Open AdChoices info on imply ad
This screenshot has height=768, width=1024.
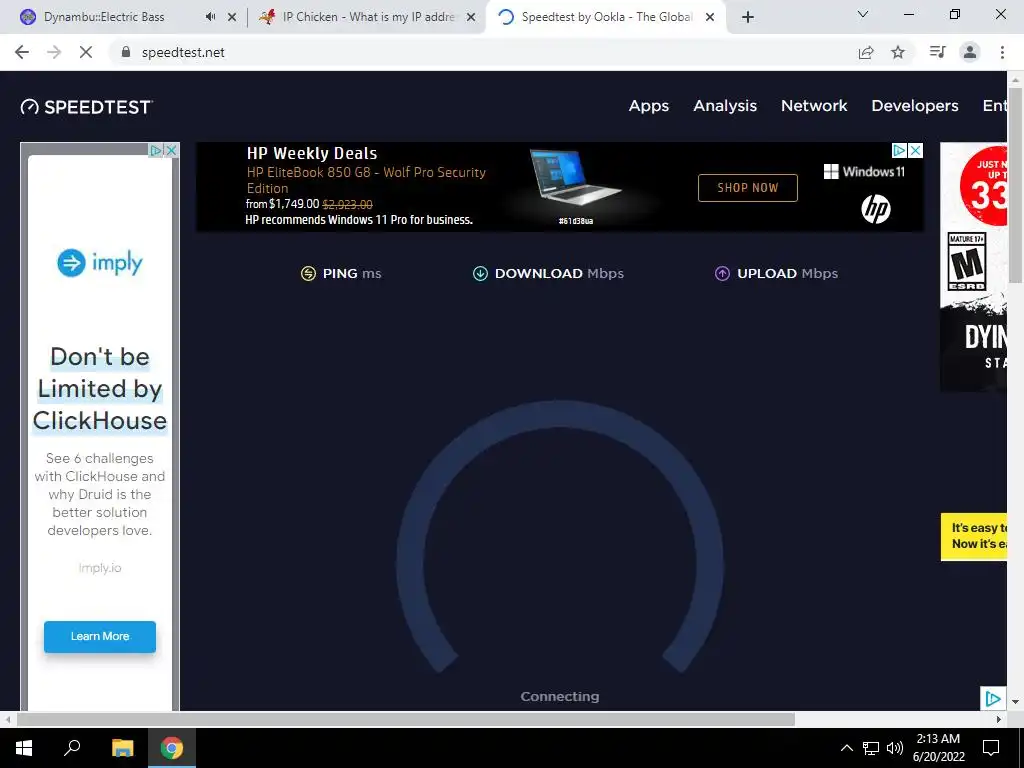pos(155,150)
